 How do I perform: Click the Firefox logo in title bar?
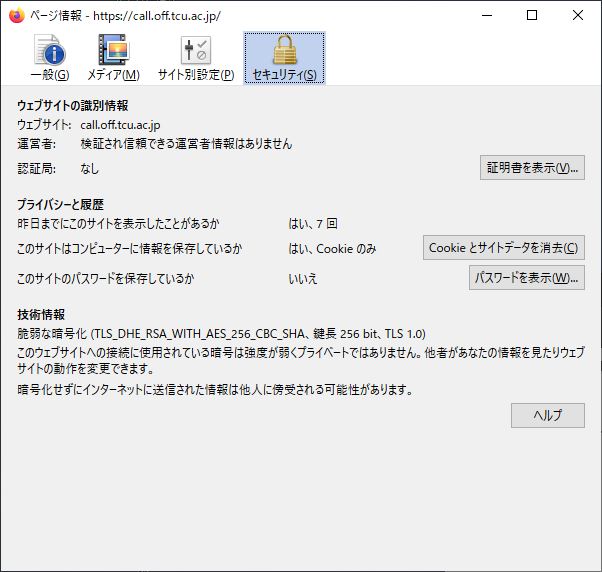tap(17, 15)
